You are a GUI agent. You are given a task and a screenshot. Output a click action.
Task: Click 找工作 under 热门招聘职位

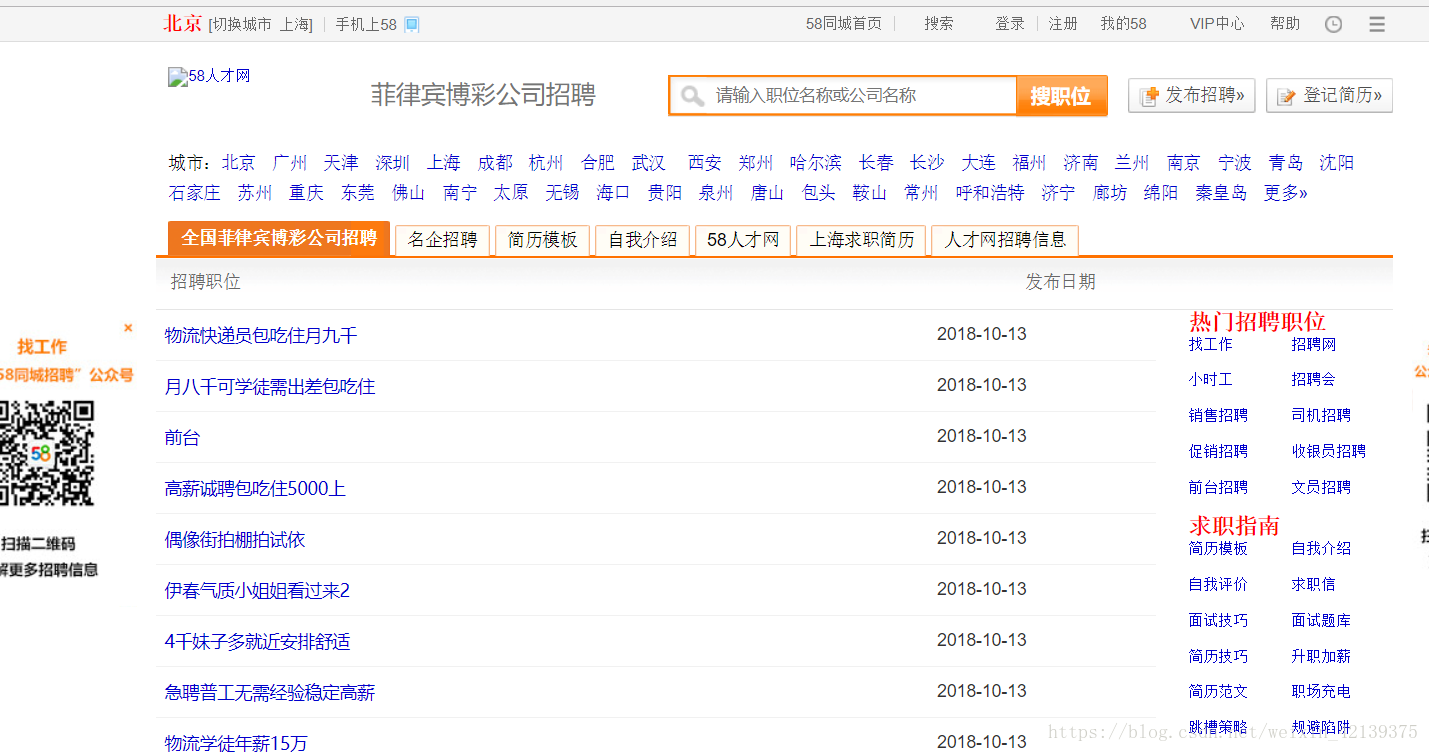pos(1210,344)
